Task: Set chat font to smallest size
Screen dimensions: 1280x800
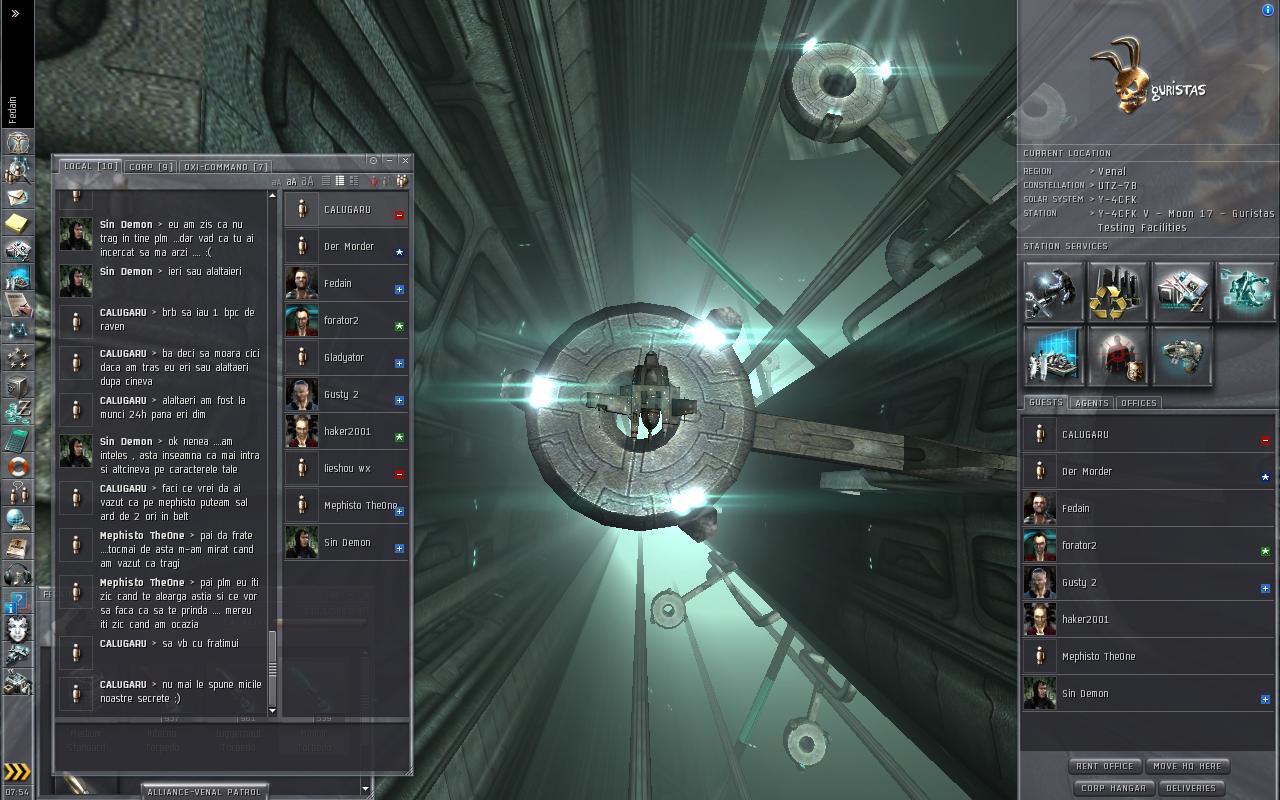Action: click(x=276, y=182)
